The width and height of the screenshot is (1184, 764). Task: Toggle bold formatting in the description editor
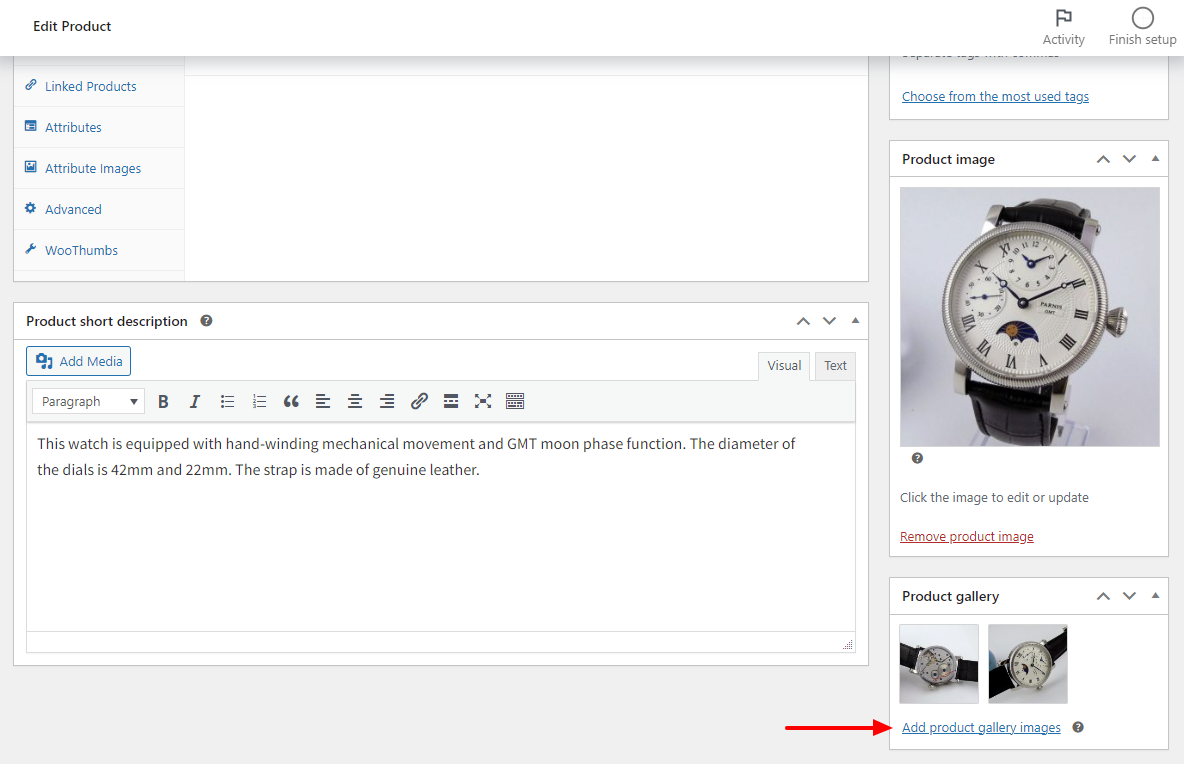(163, 401)
